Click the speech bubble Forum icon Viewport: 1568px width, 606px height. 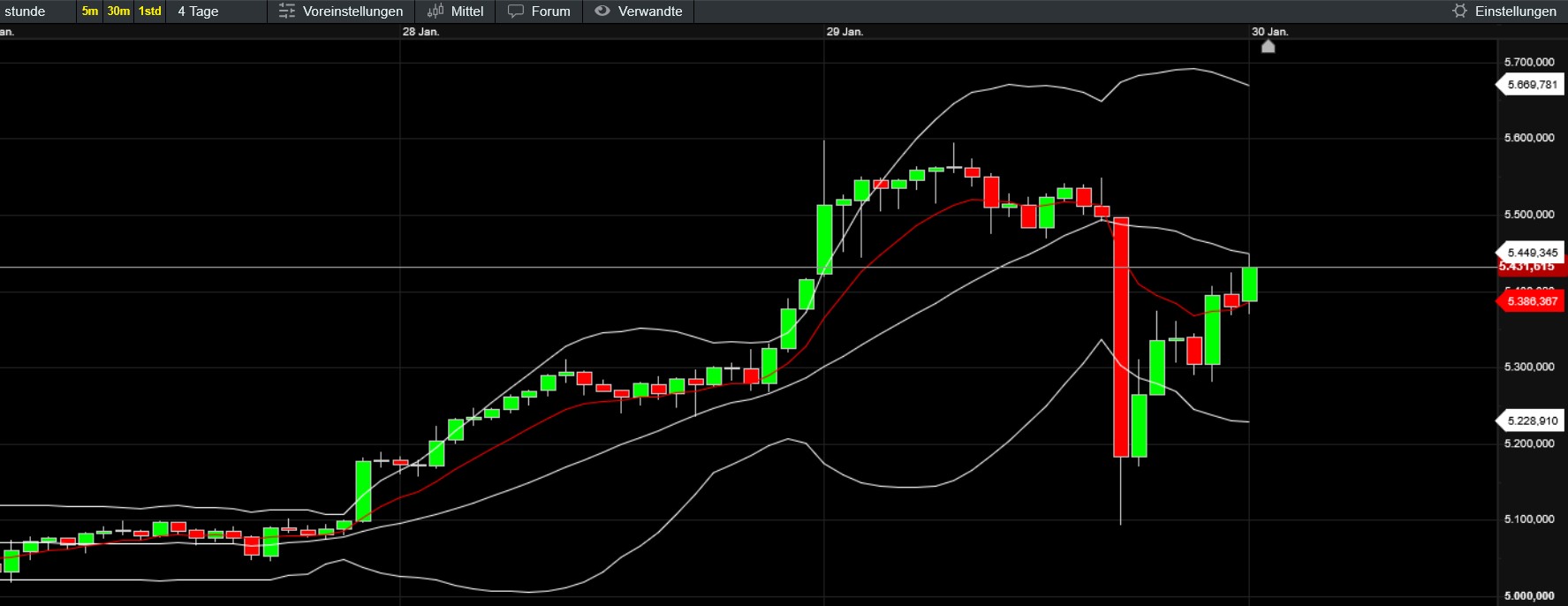click(x=516, y=11)
